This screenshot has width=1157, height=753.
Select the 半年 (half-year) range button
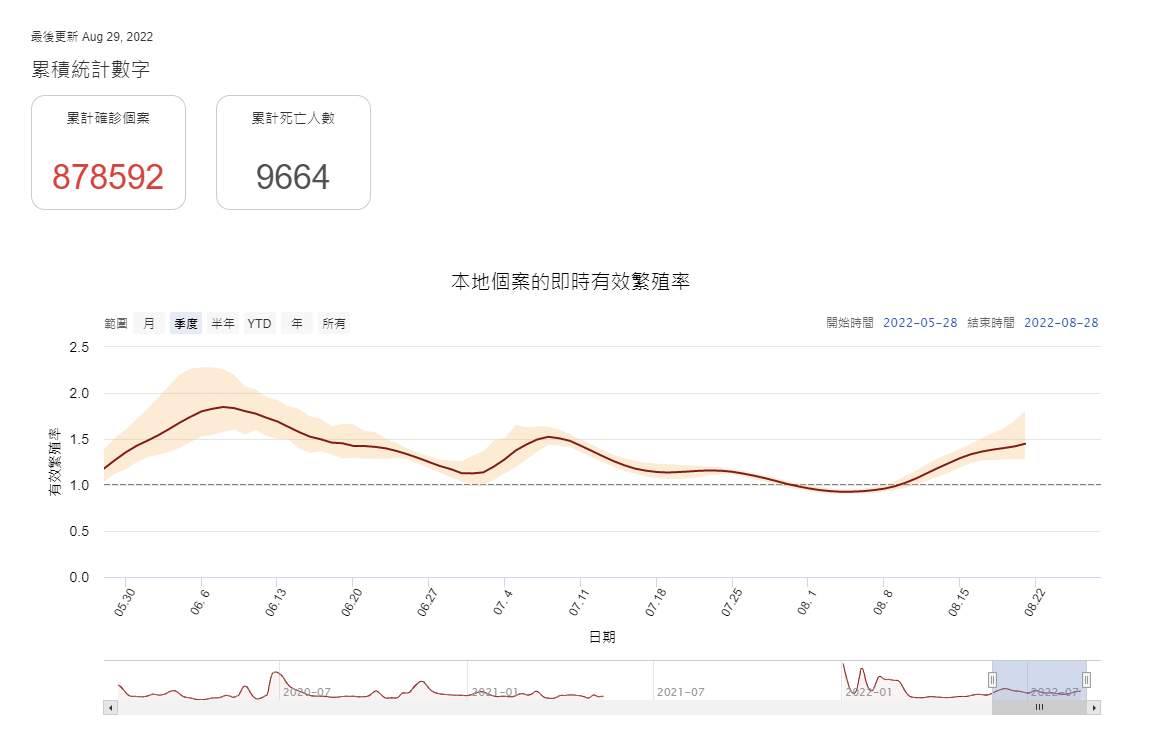point(223,323)
